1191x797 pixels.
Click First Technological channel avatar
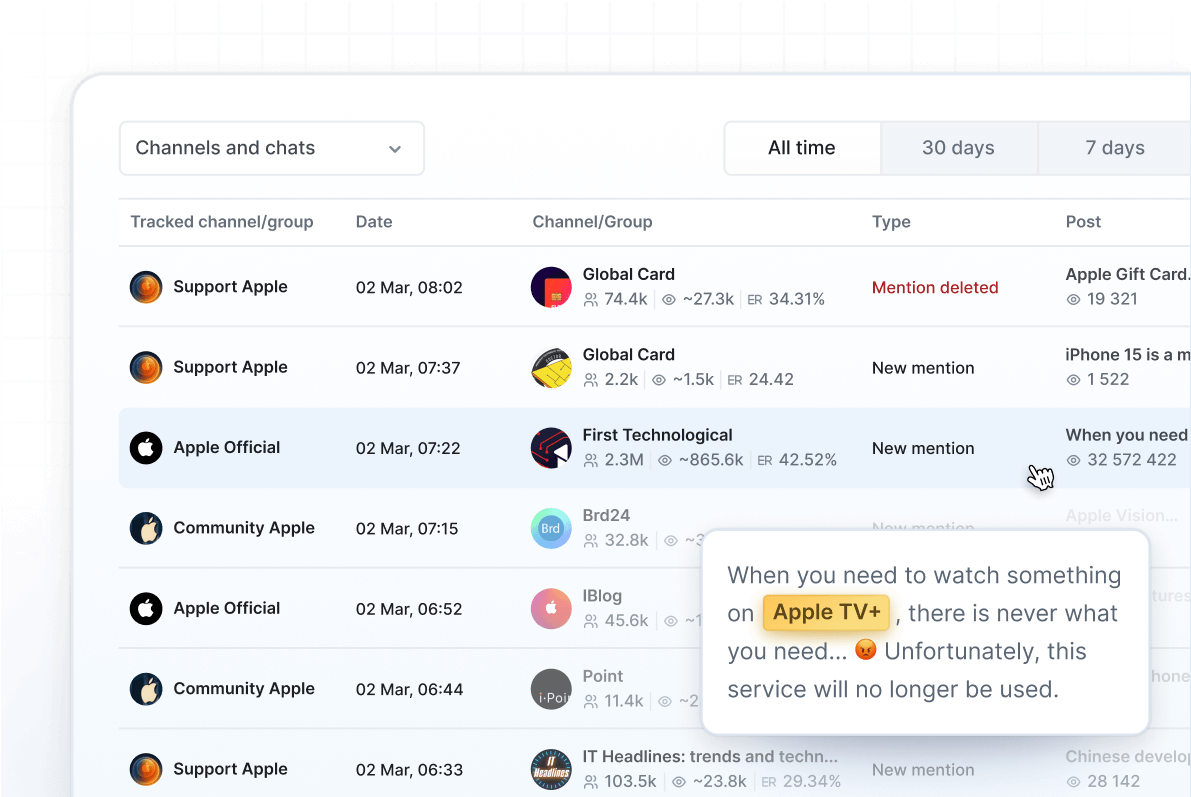551,448
